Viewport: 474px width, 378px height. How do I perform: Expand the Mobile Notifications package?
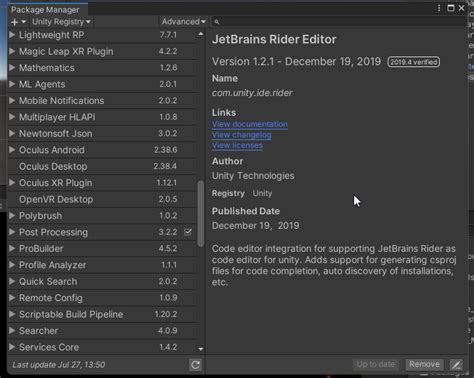(x=12, y=100)
